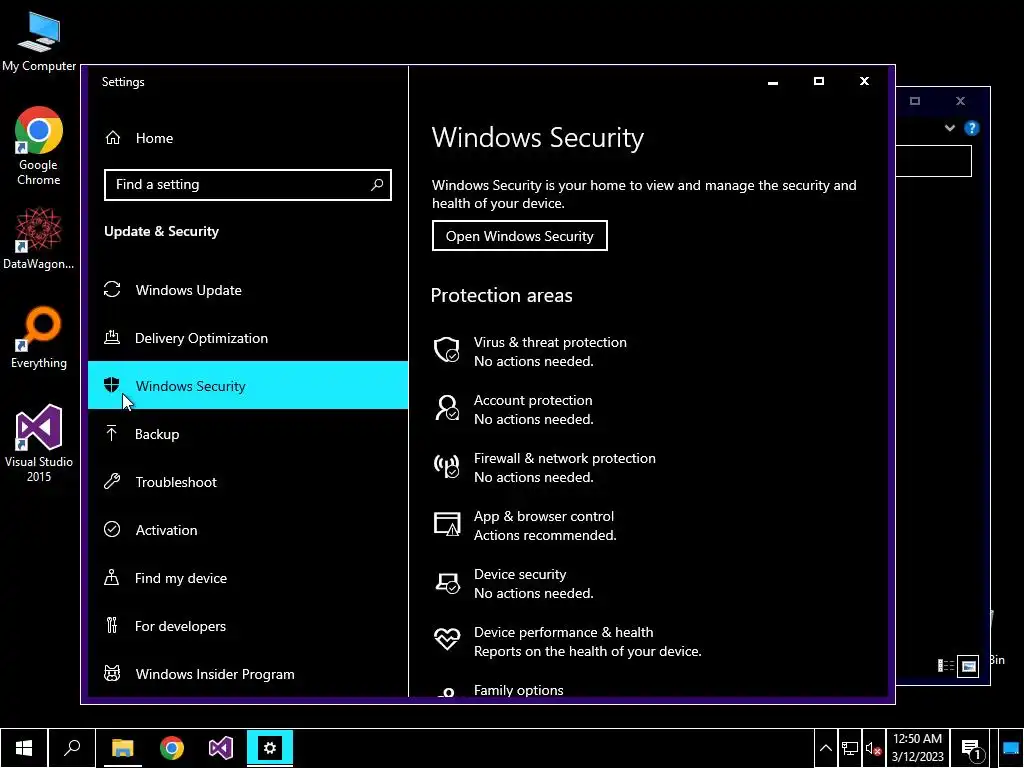
Task: Click the magnifier icon in the search box
Action: (x=377, y=185)
